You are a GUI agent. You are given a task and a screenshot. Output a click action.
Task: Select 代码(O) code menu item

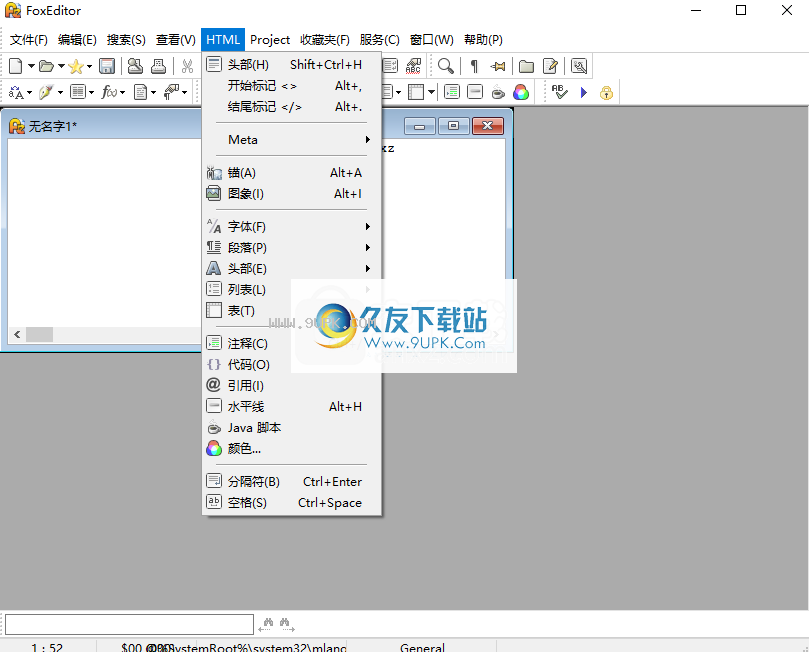click(x=292, y=365)
